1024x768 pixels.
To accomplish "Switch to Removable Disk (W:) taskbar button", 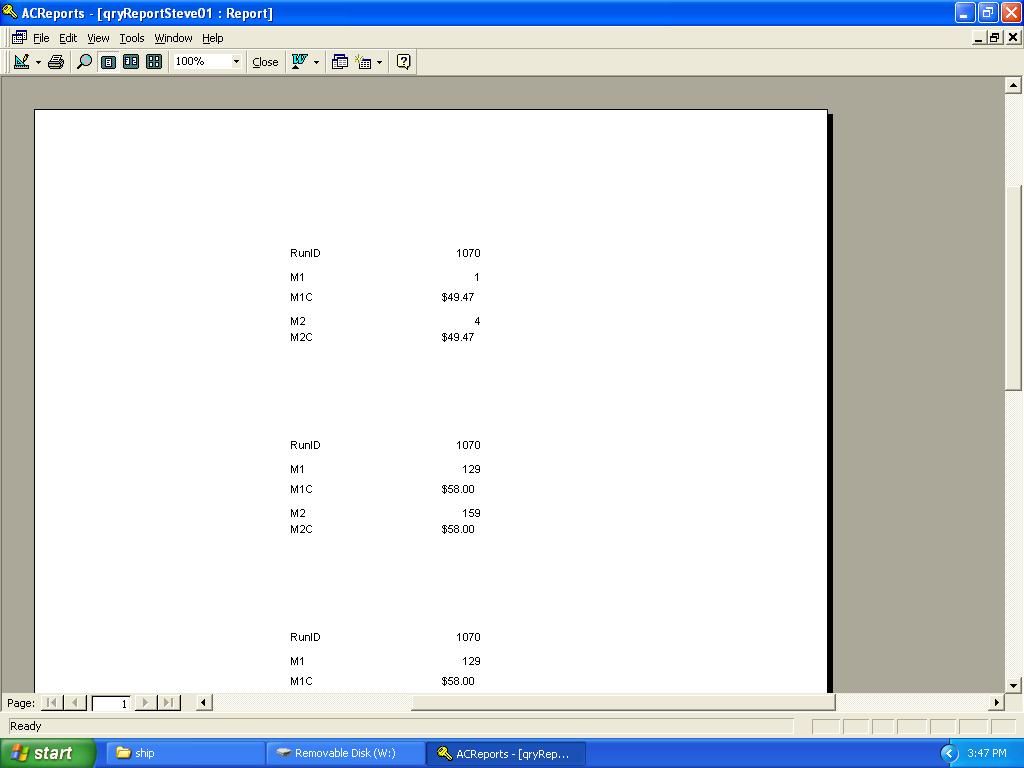I will pyautogui.click(x=345, y=753).
